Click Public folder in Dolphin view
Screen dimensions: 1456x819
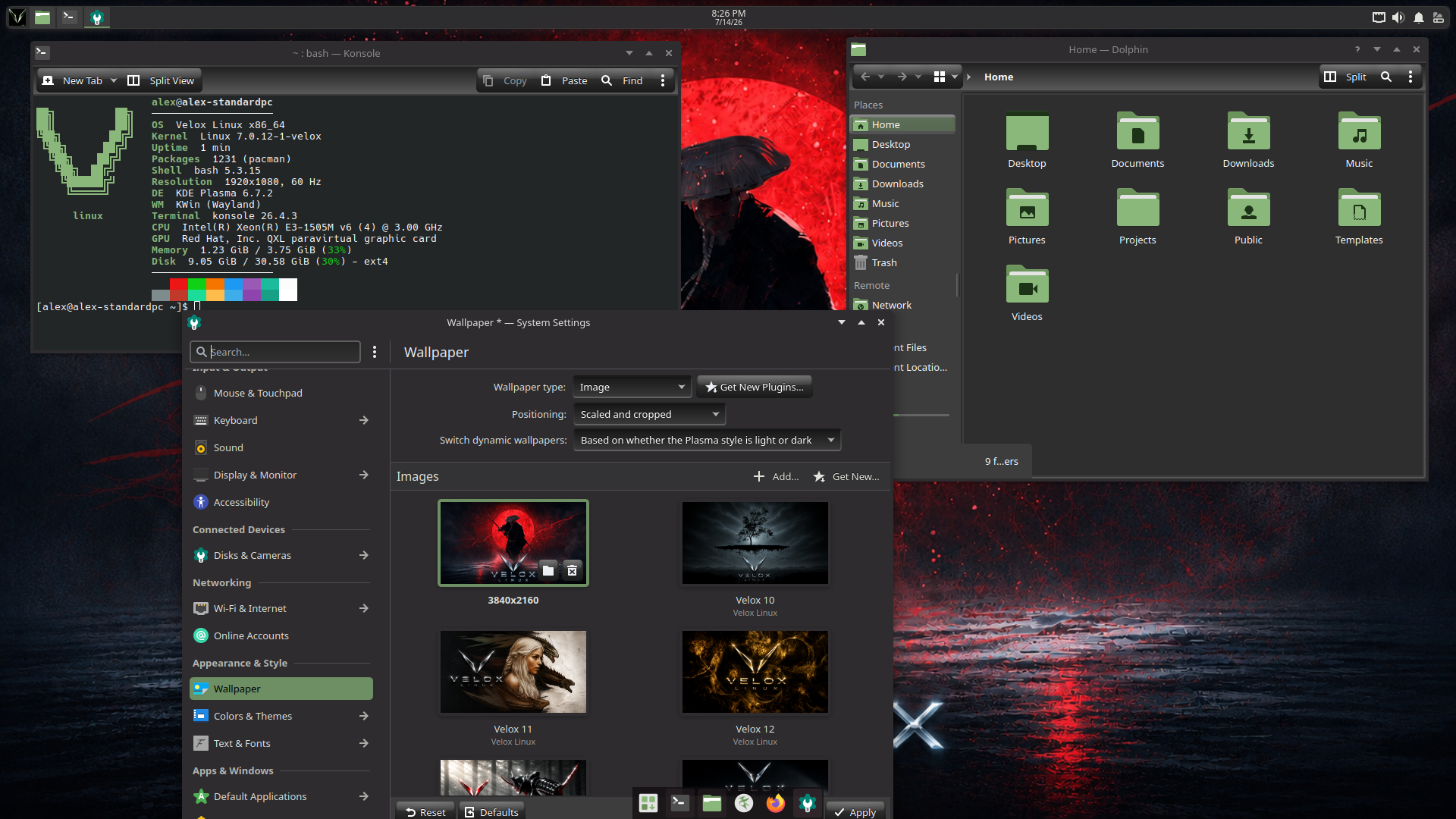click(1248, 216)
